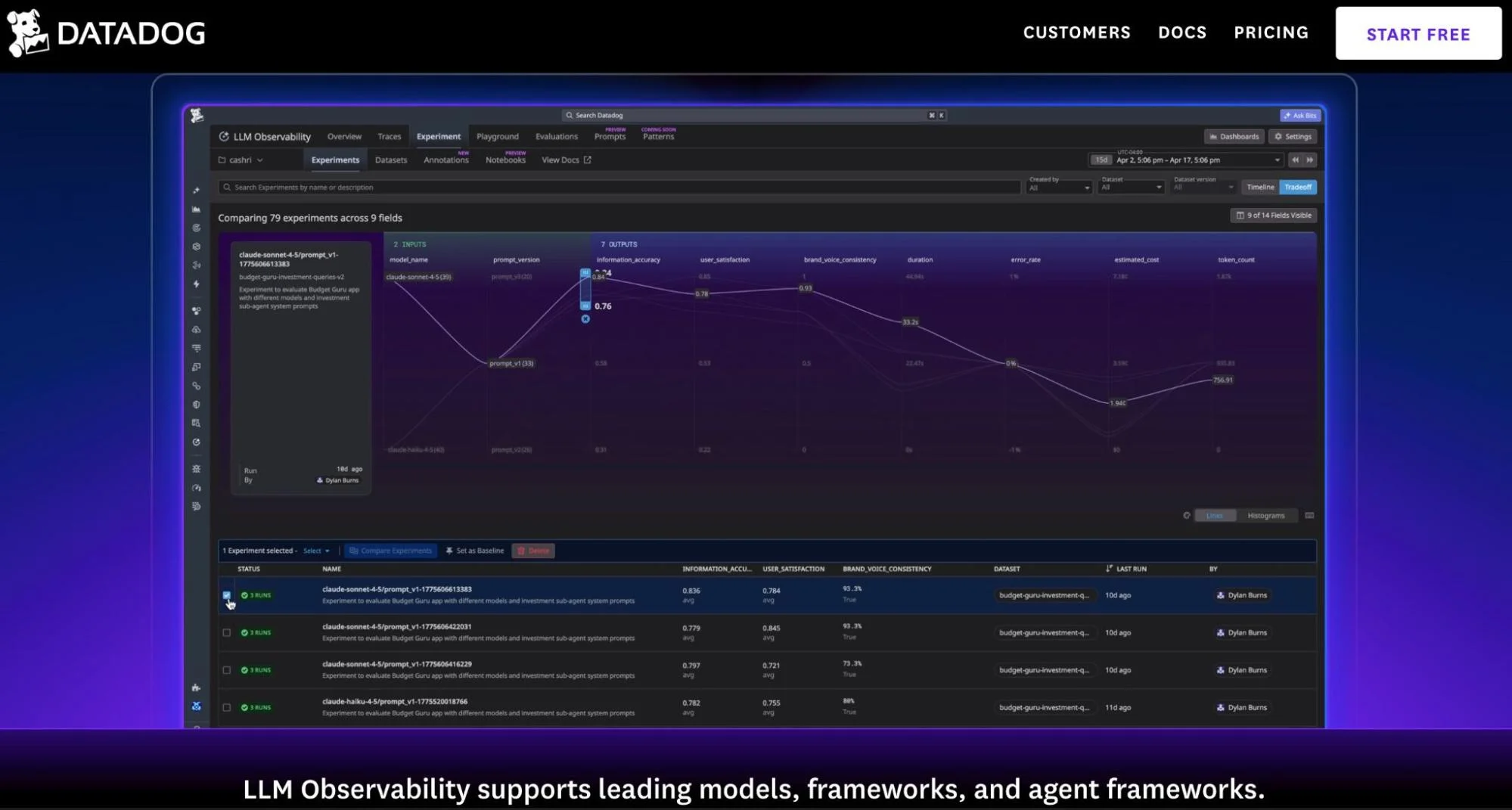
Task: Click the blue Bits AI icon in the sidebar
Action: point(196,706)
